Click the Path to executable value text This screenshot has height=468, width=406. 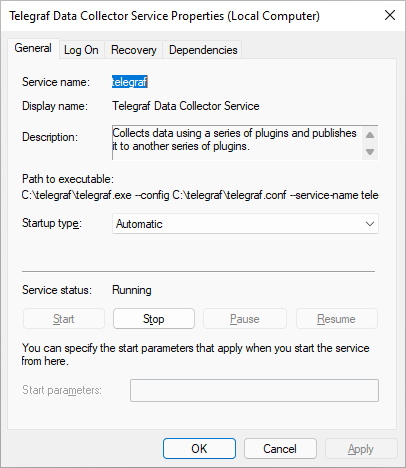(200, 195)
